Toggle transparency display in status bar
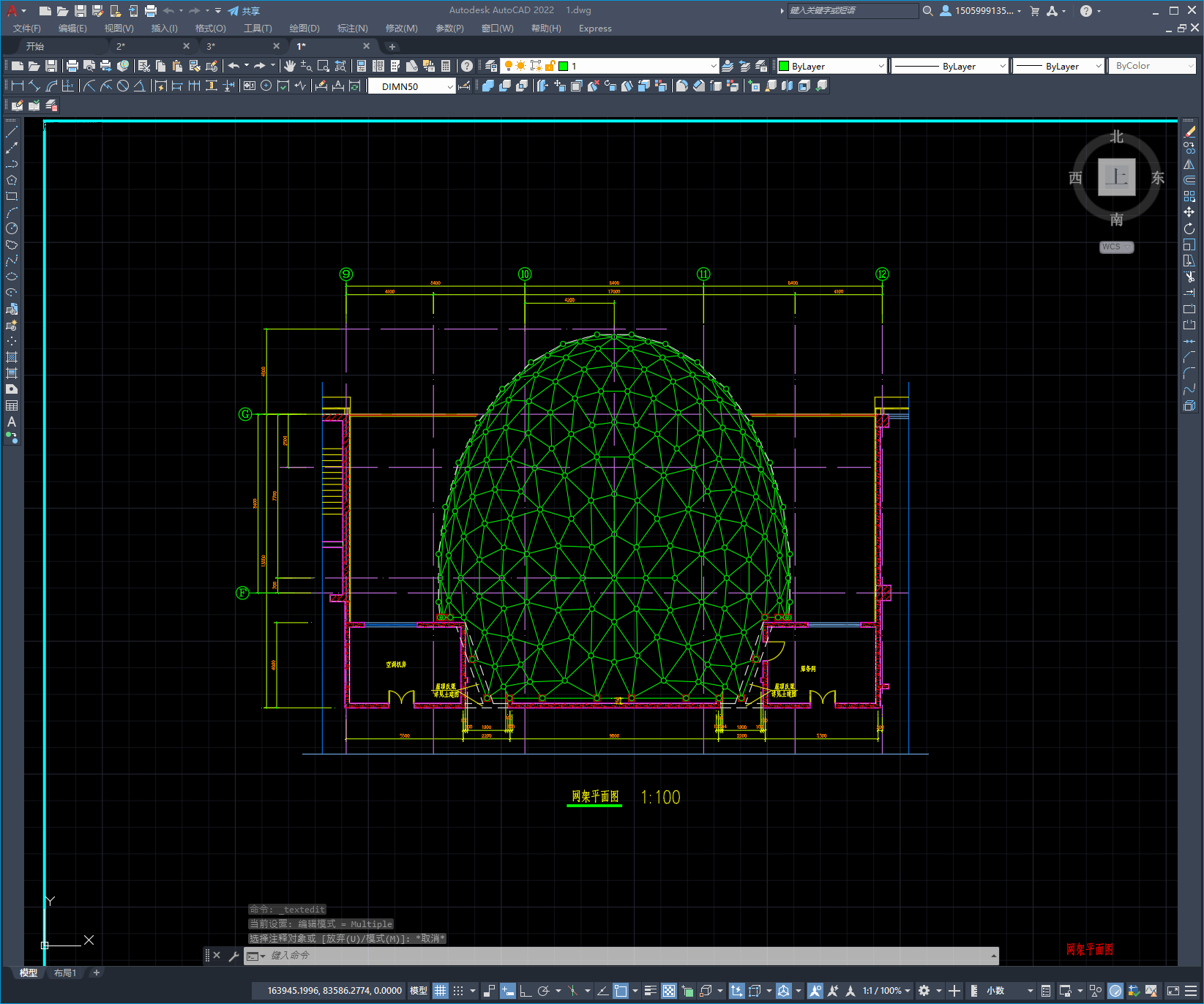The width and height of the screenshot is (1204, 1004). pos(669,991)
